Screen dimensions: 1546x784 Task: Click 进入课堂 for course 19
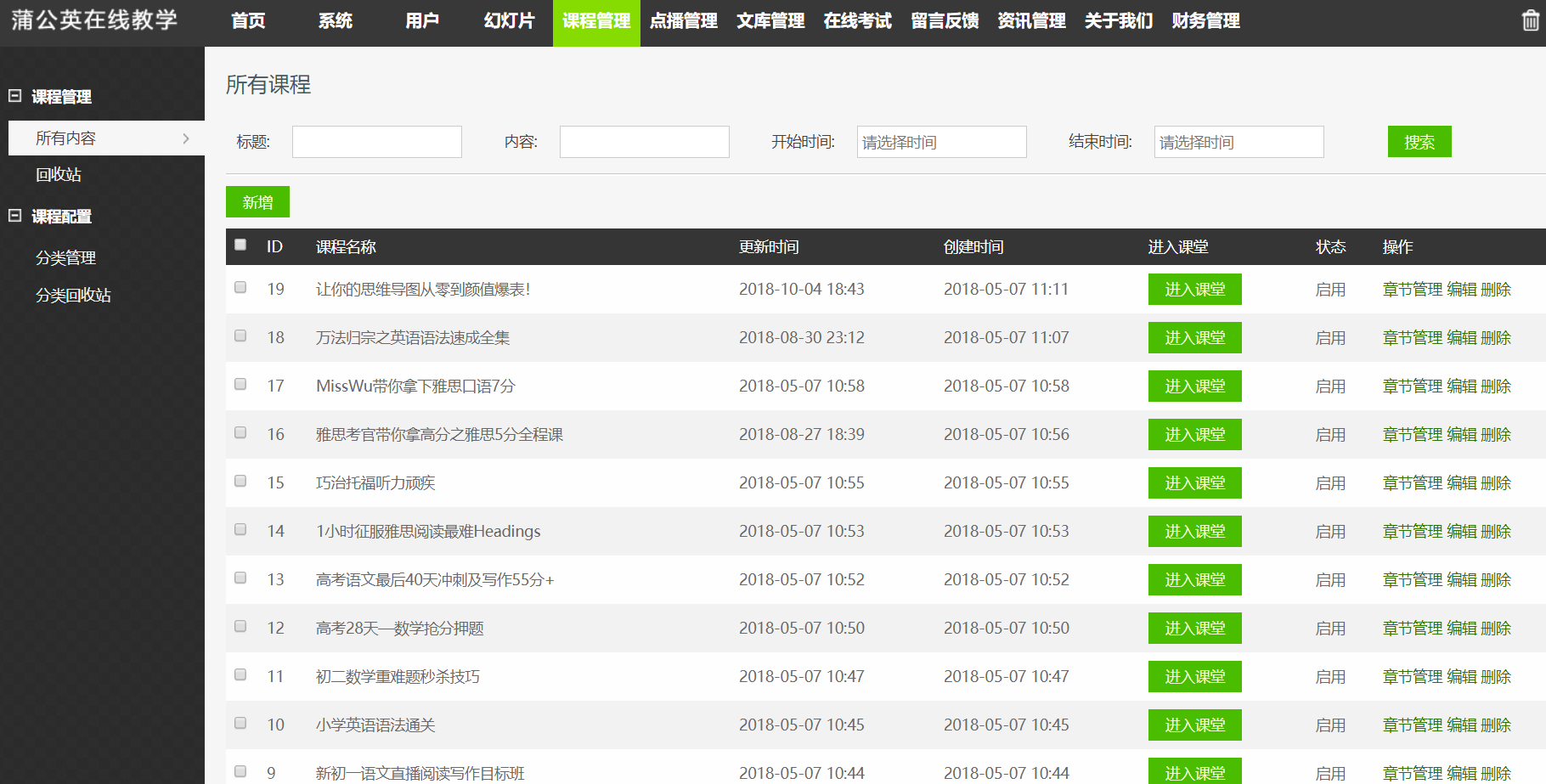1195,289
